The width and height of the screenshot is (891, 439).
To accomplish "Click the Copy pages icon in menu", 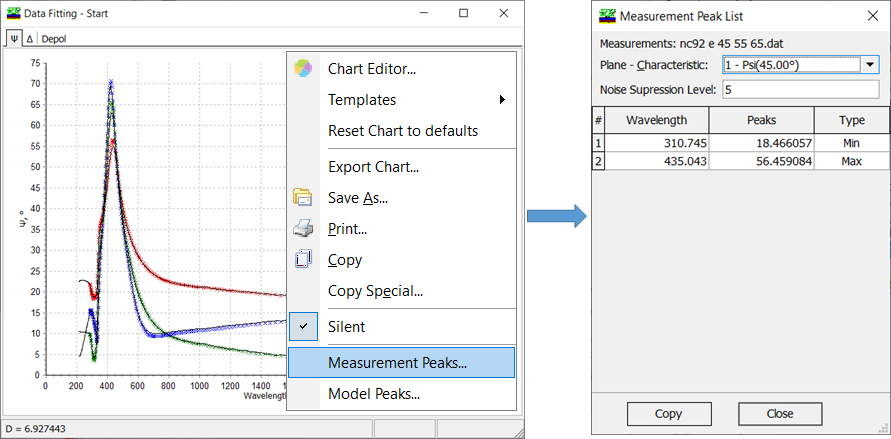I will (303, 260).
